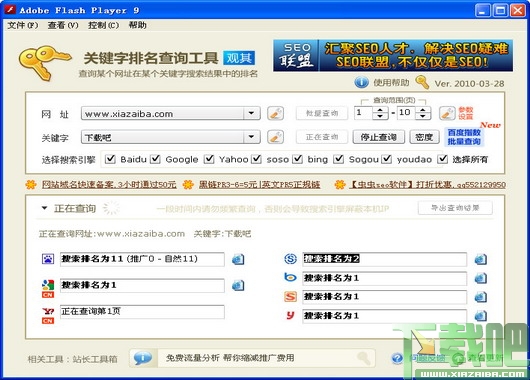
Task: Click the Sogou logo icon
Action: click(x=290, y=296)
